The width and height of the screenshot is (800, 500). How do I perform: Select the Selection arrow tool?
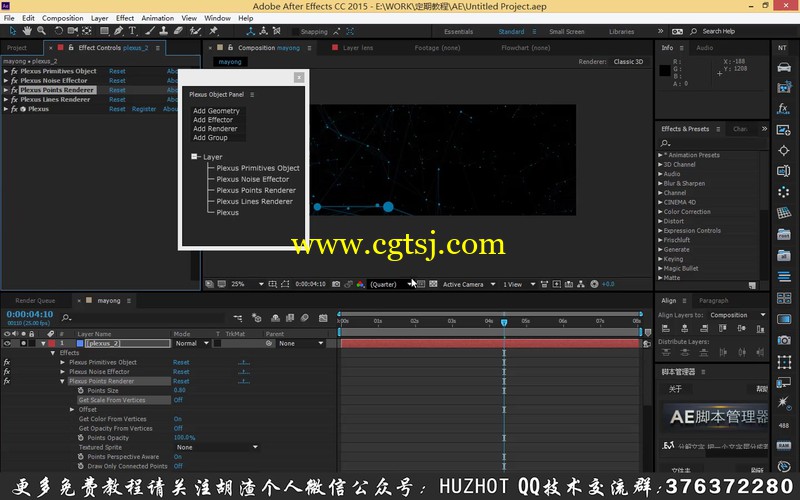coord(13,31)
